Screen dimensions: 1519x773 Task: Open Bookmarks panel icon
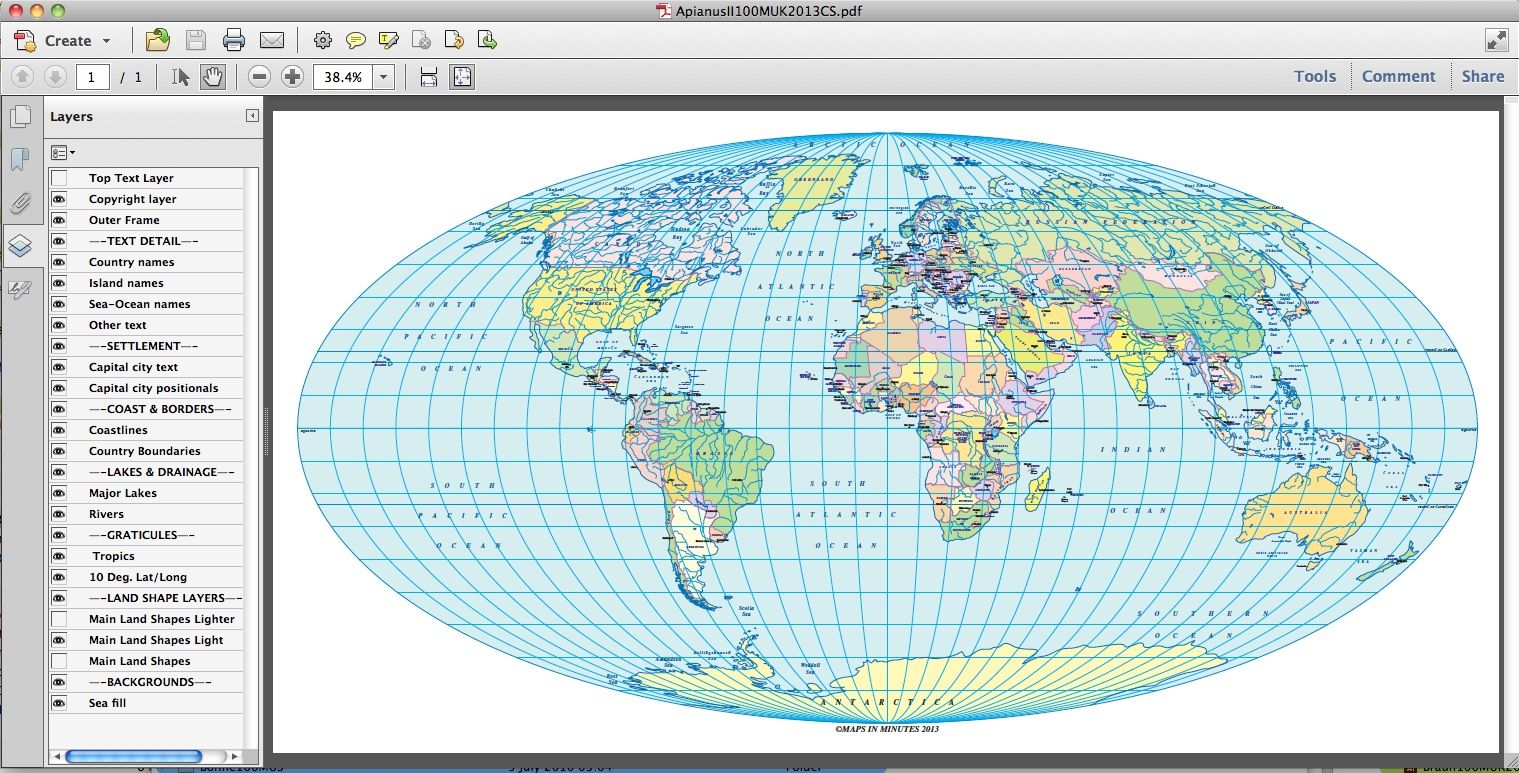click(x=20, y=160)
